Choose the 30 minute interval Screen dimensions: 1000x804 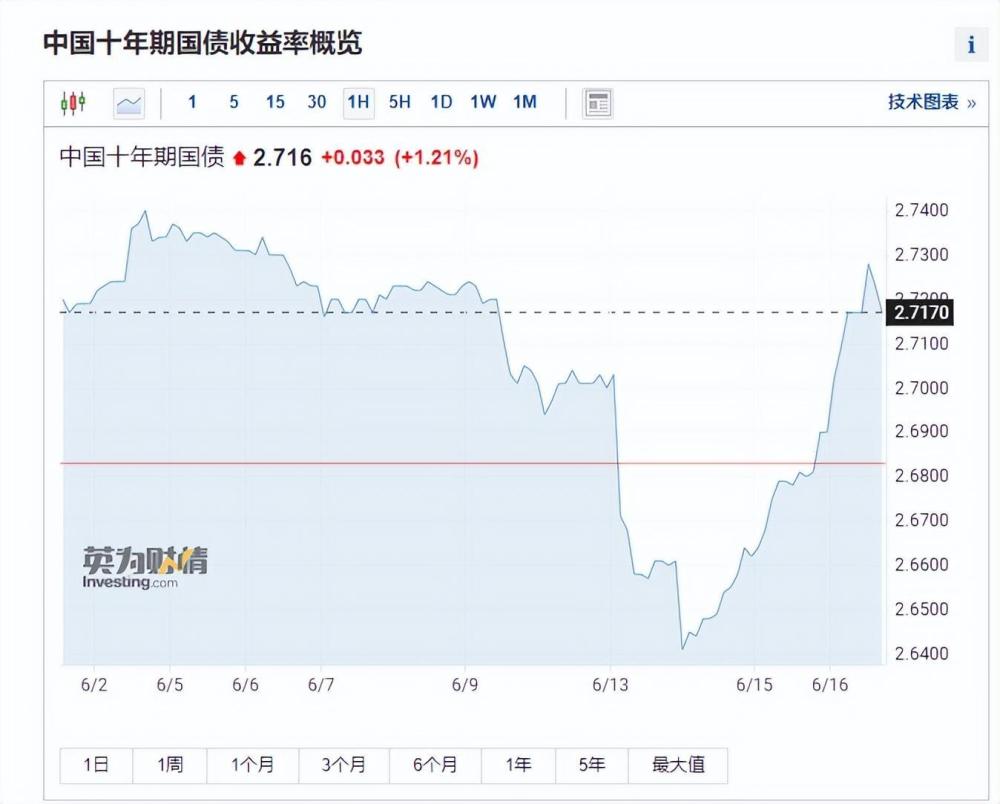tap(317, 102)
